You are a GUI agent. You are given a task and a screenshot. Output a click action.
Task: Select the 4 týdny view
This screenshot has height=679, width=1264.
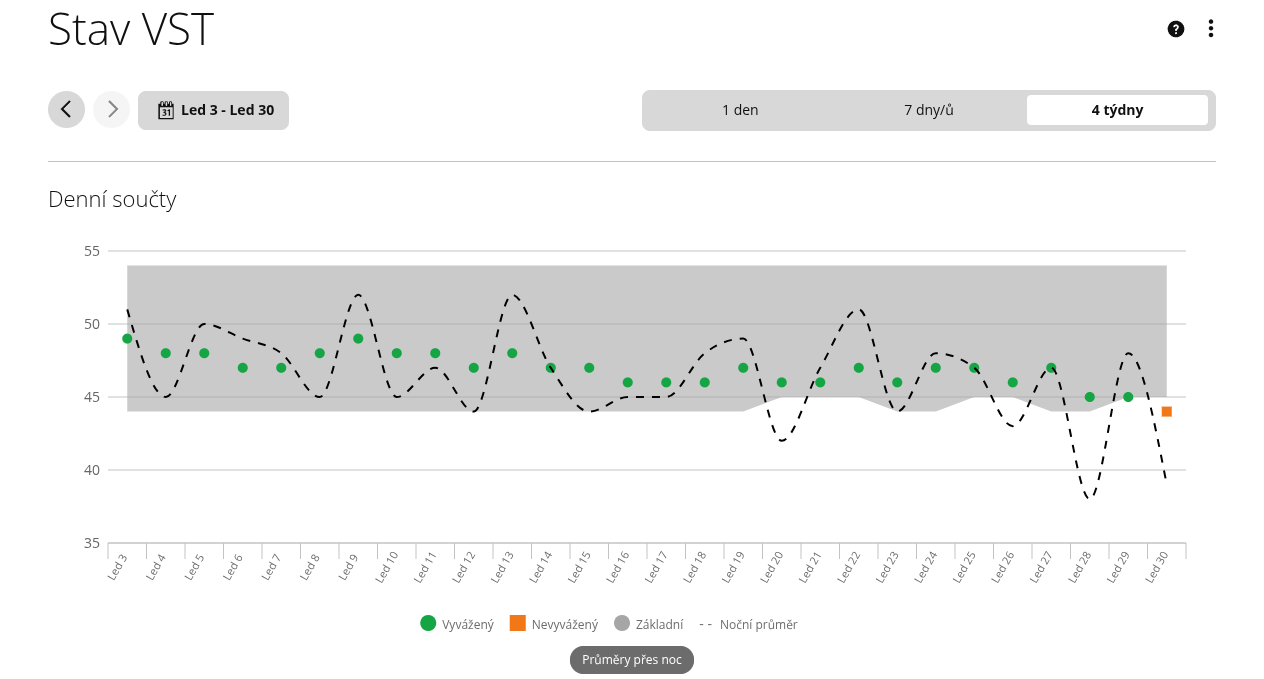pyautogui.click(x=1117, y=110)
